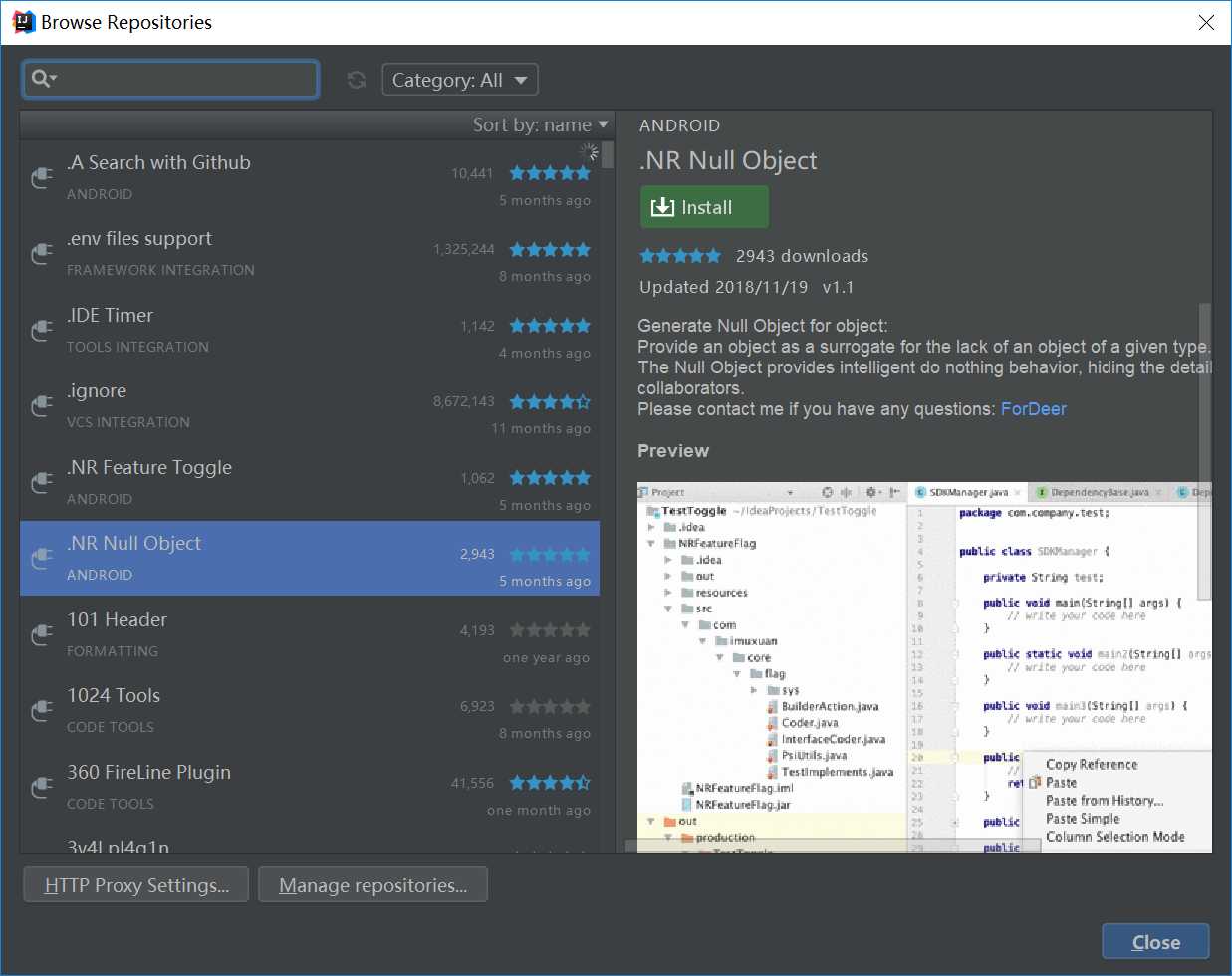The image size is (1232, 976).
Task: Click plugin icon for 360 FireLine Plugin
Action: pyautogui.click(x=42, y=787)
